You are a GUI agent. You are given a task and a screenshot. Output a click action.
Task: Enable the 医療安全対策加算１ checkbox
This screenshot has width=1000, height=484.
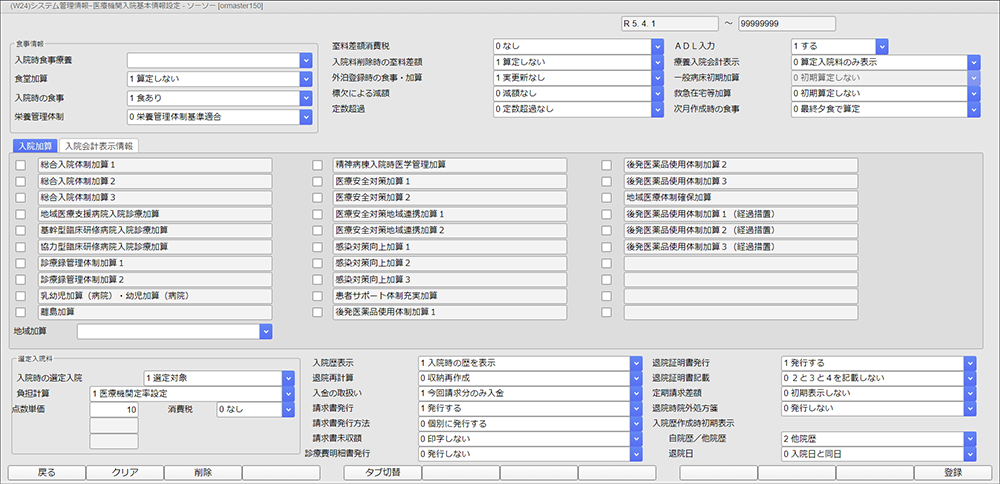coord(317,182)
